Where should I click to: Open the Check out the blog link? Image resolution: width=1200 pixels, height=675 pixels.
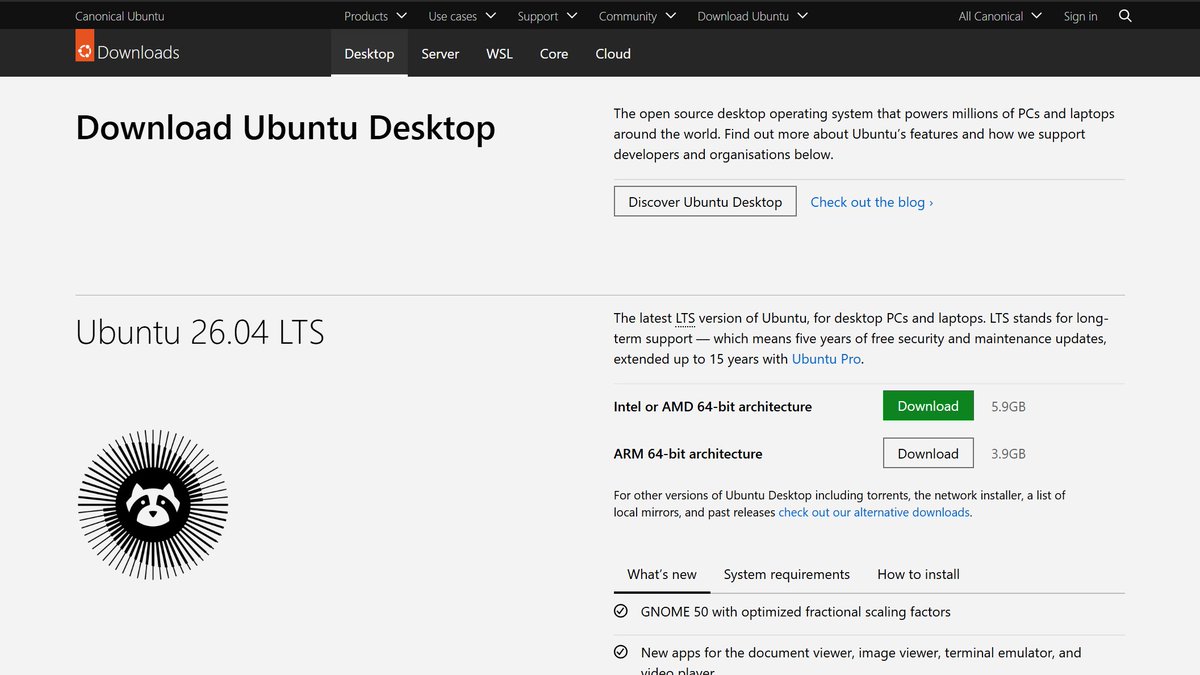point(871,202)
